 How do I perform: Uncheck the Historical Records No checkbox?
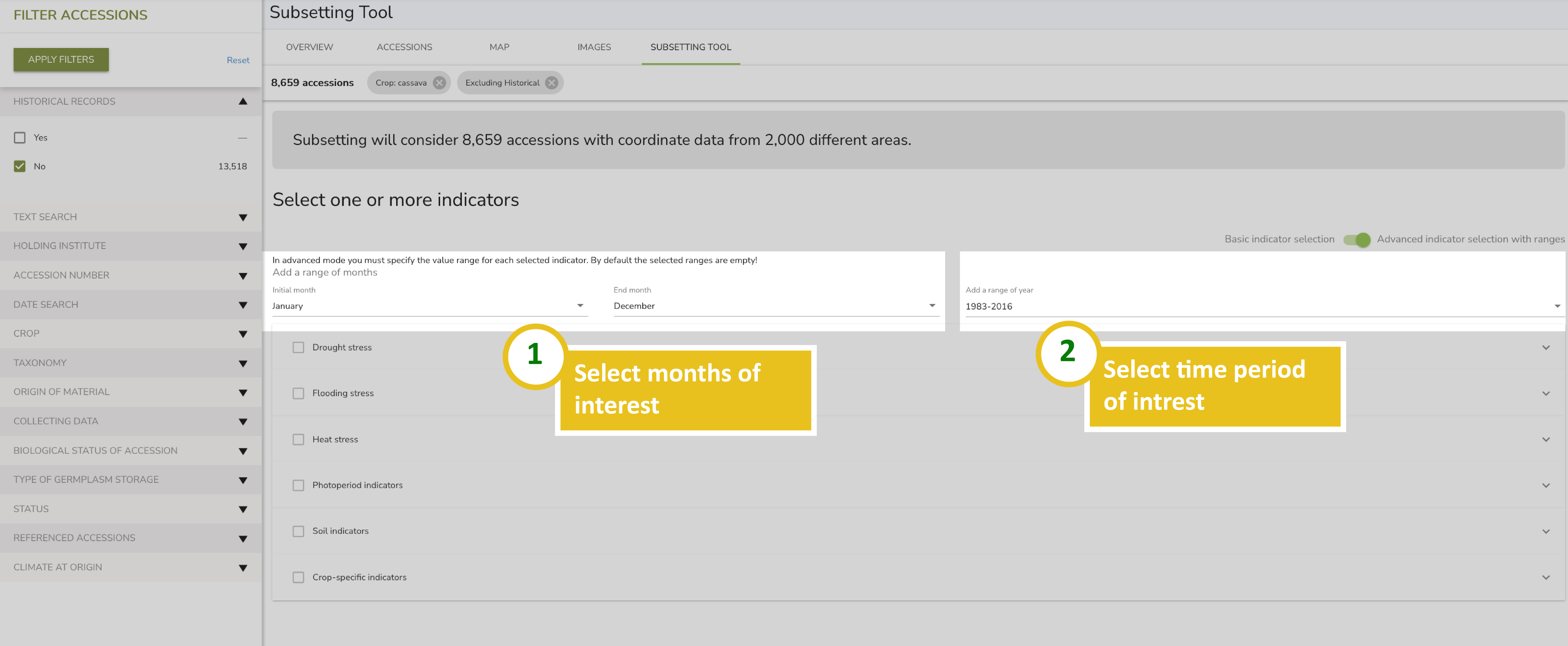tap(20, 166)
